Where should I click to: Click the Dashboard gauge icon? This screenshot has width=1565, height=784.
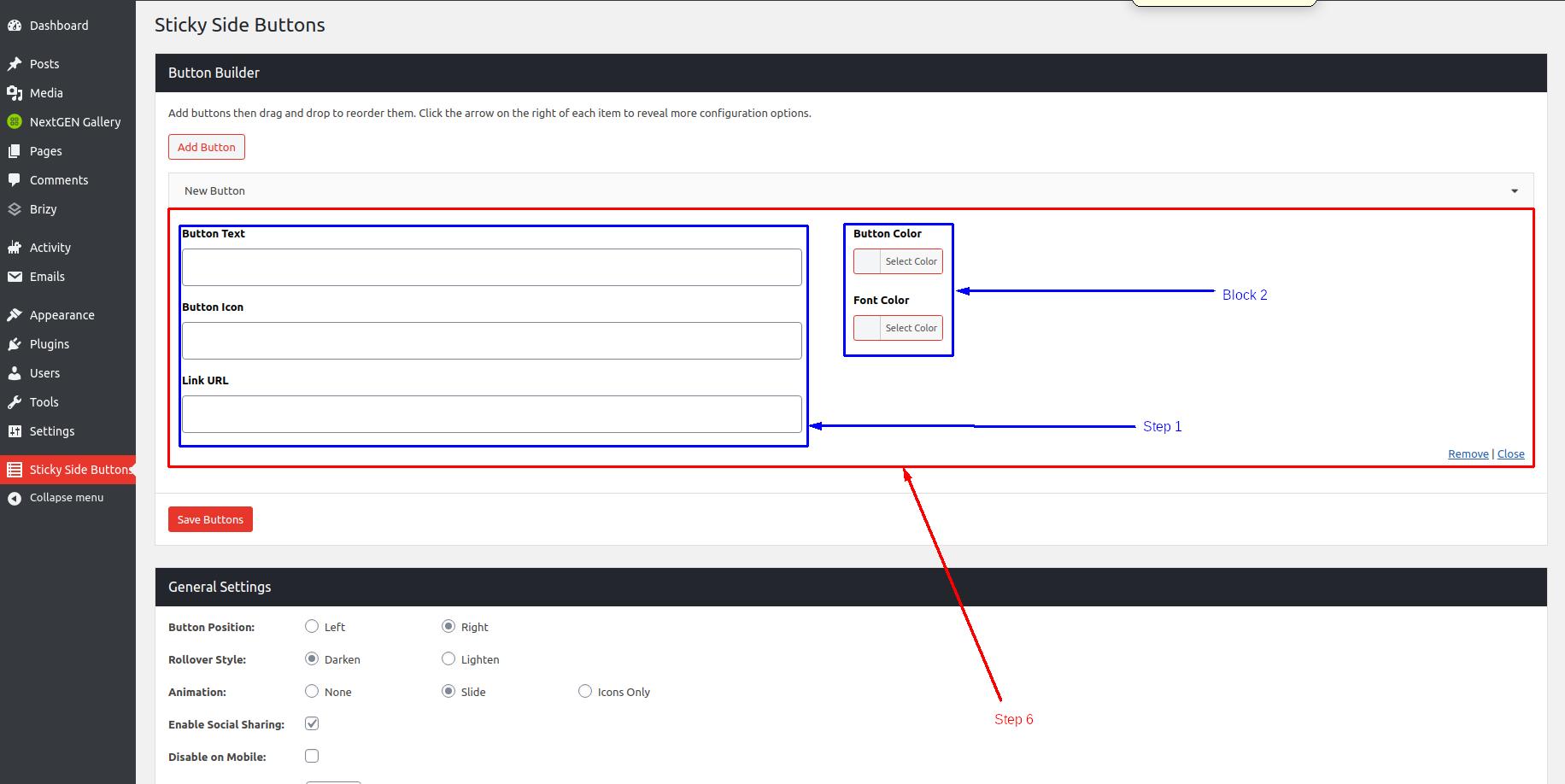[x=15, y=26]
